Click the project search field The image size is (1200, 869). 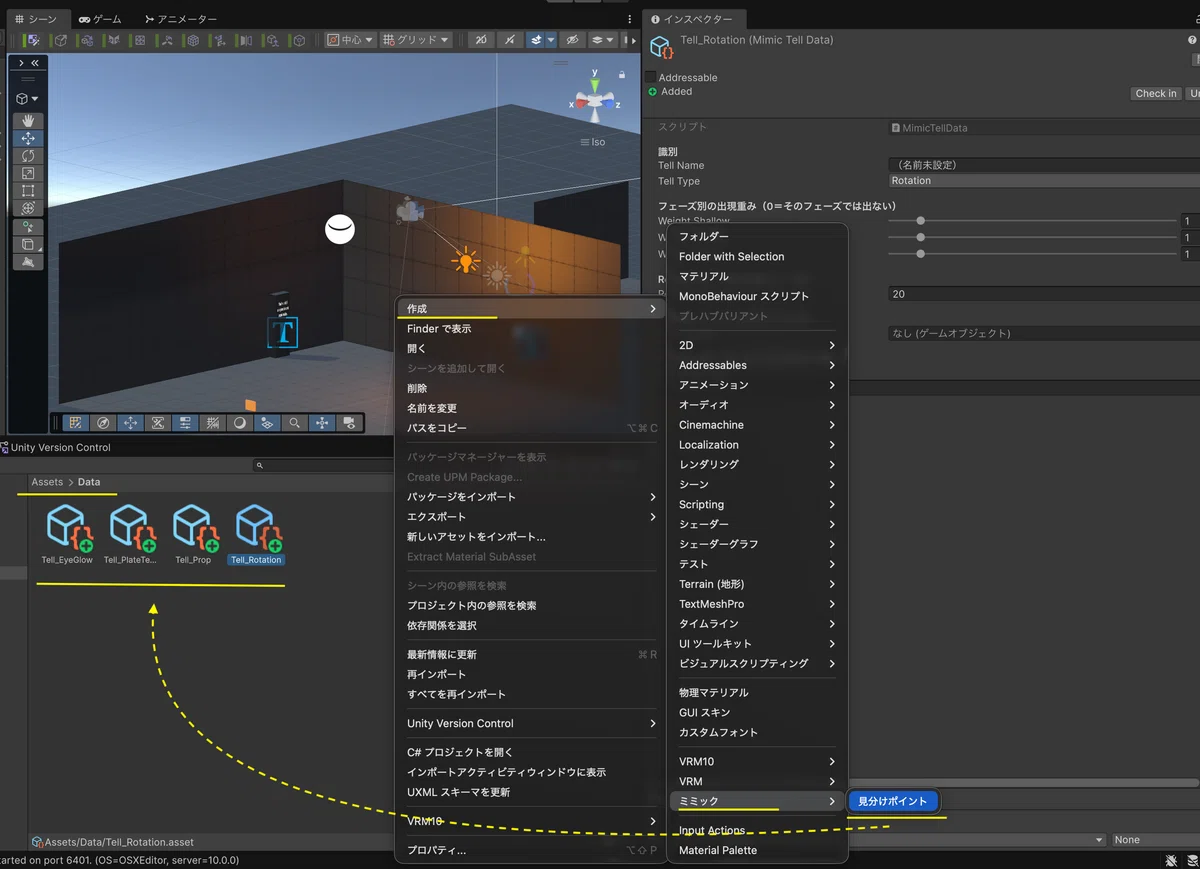pos(322,465)
